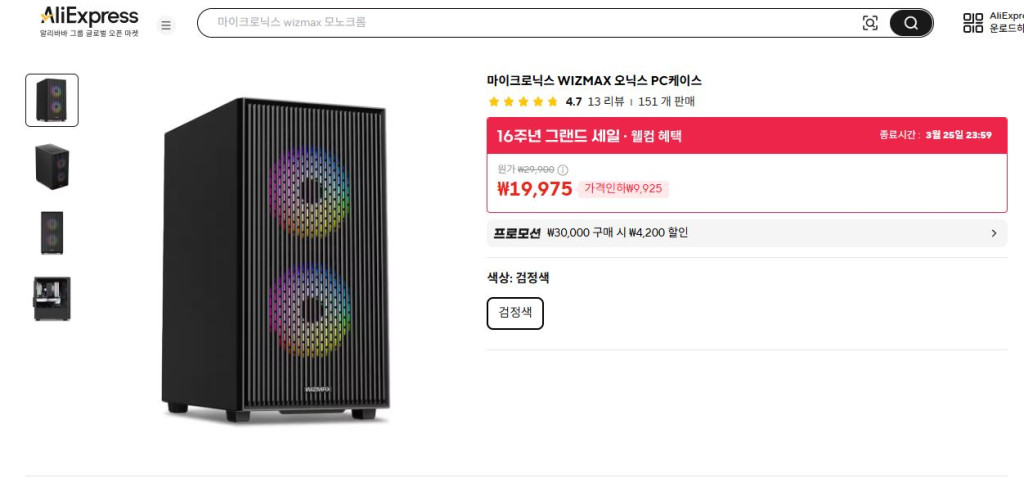The height and width of the screenshot is (487, 1024).
Task: Expand the 프로모션 discount row arrow
Action: pyautogui.click(x=993, y=233)
